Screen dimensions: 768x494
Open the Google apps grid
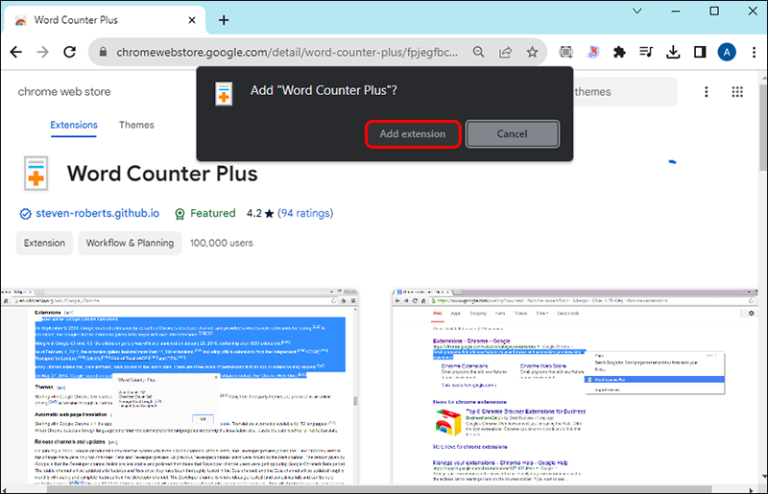738,92
